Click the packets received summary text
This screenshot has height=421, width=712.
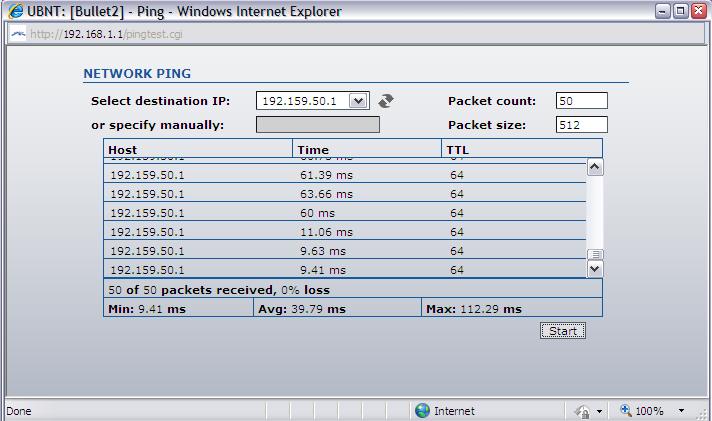[219, 290]
